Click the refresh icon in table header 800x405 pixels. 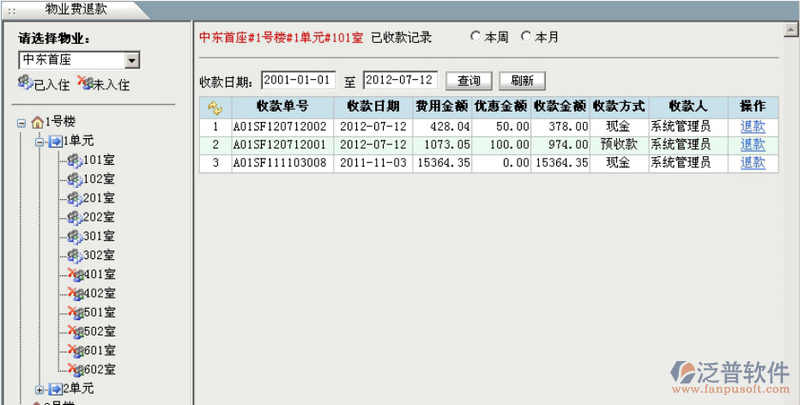215,107
